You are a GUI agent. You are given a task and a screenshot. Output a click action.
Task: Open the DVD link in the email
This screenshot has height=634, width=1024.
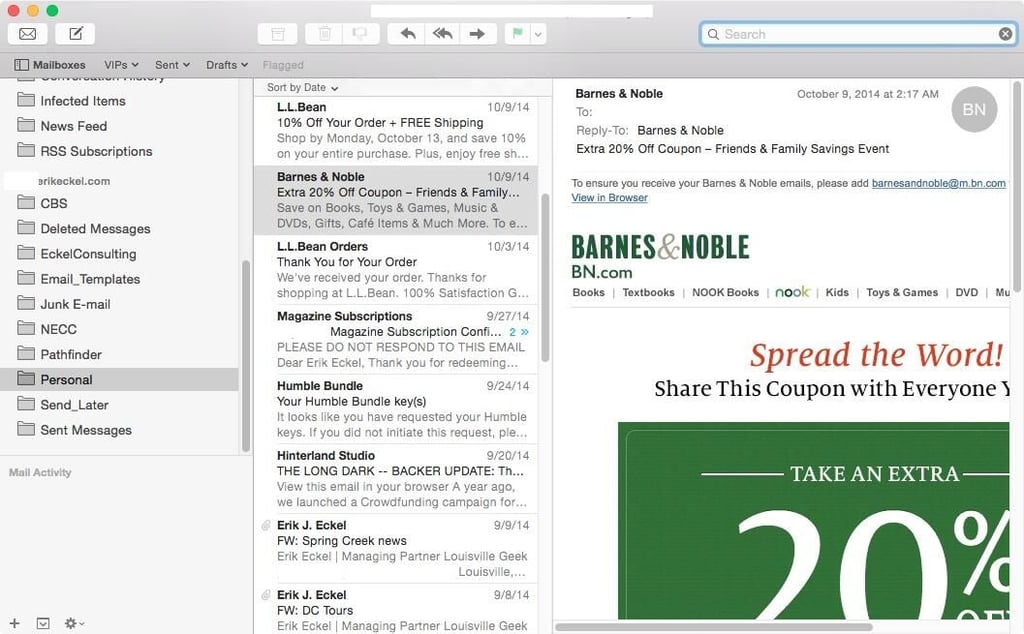[x=967, y=293]
